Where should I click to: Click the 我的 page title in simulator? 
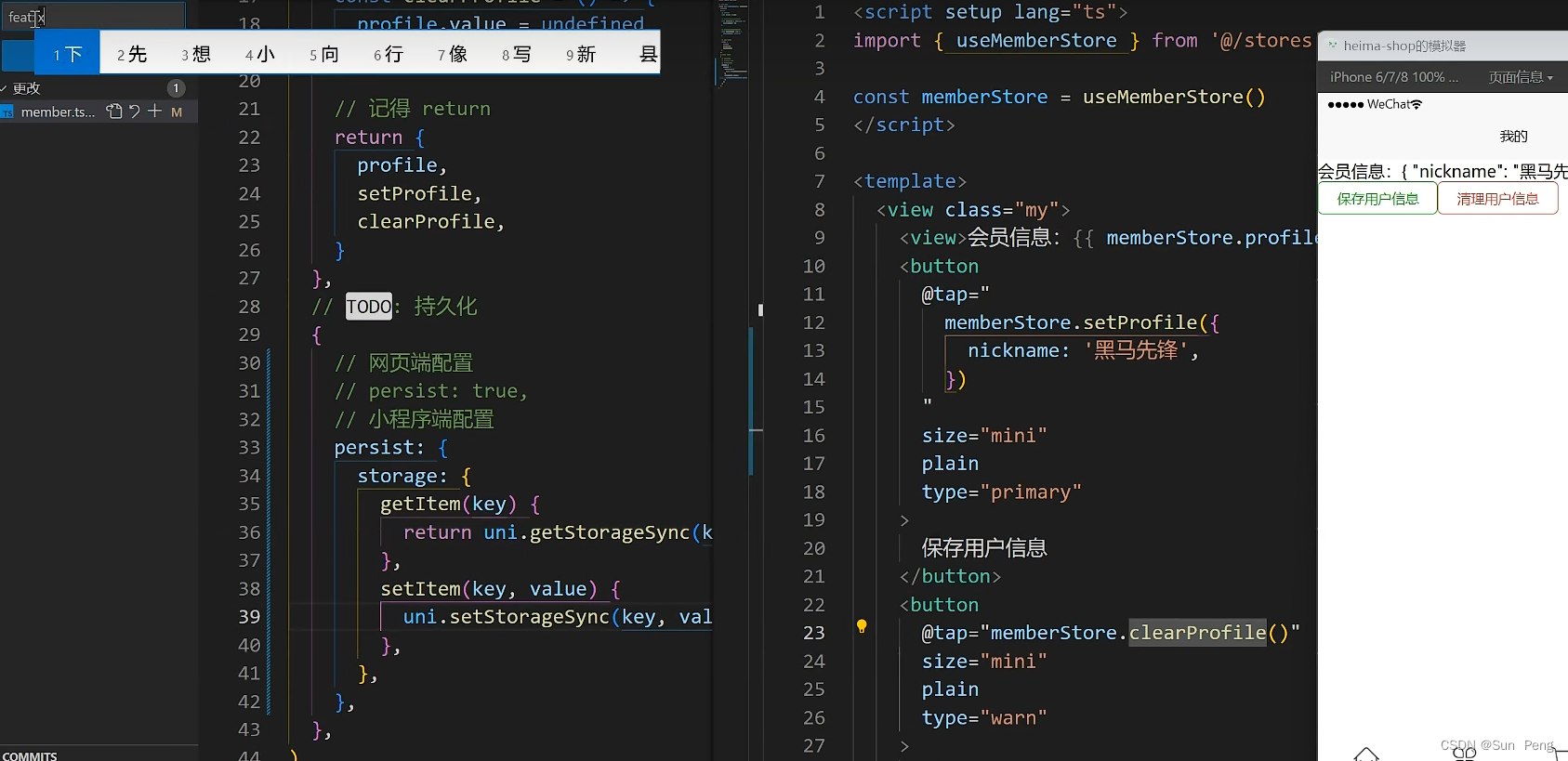click(1513, 137)
